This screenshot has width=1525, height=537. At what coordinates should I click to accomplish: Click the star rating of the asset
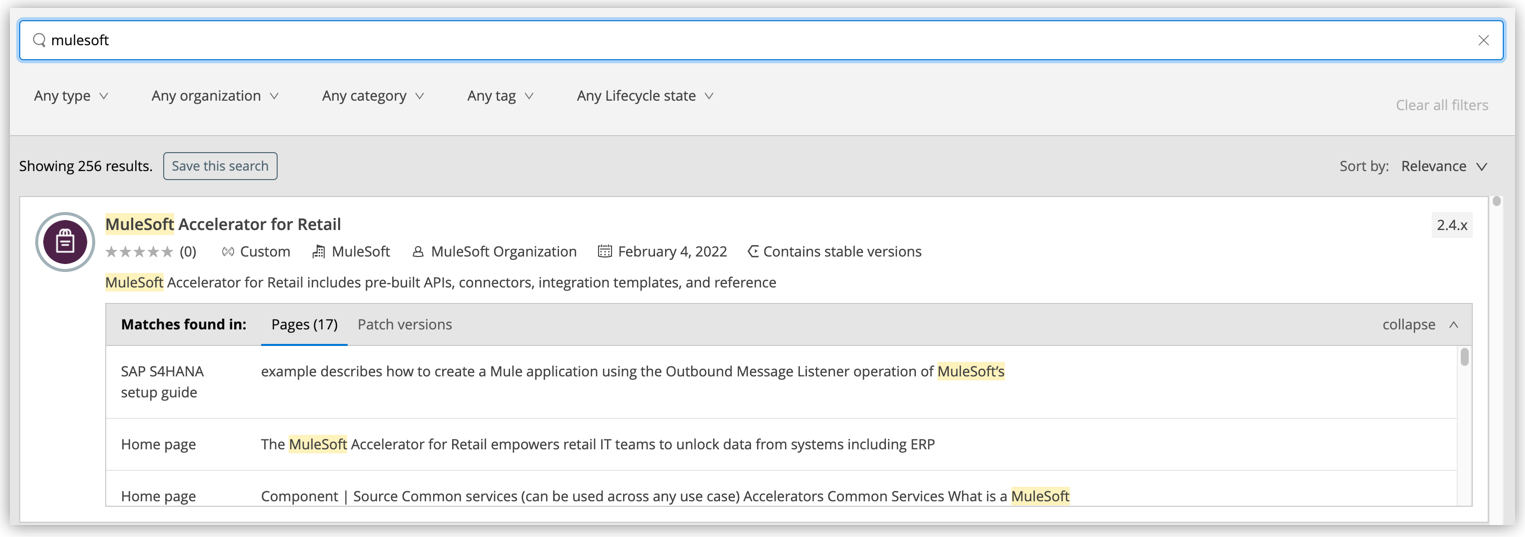pyautogui.click(x=139, y=252)
